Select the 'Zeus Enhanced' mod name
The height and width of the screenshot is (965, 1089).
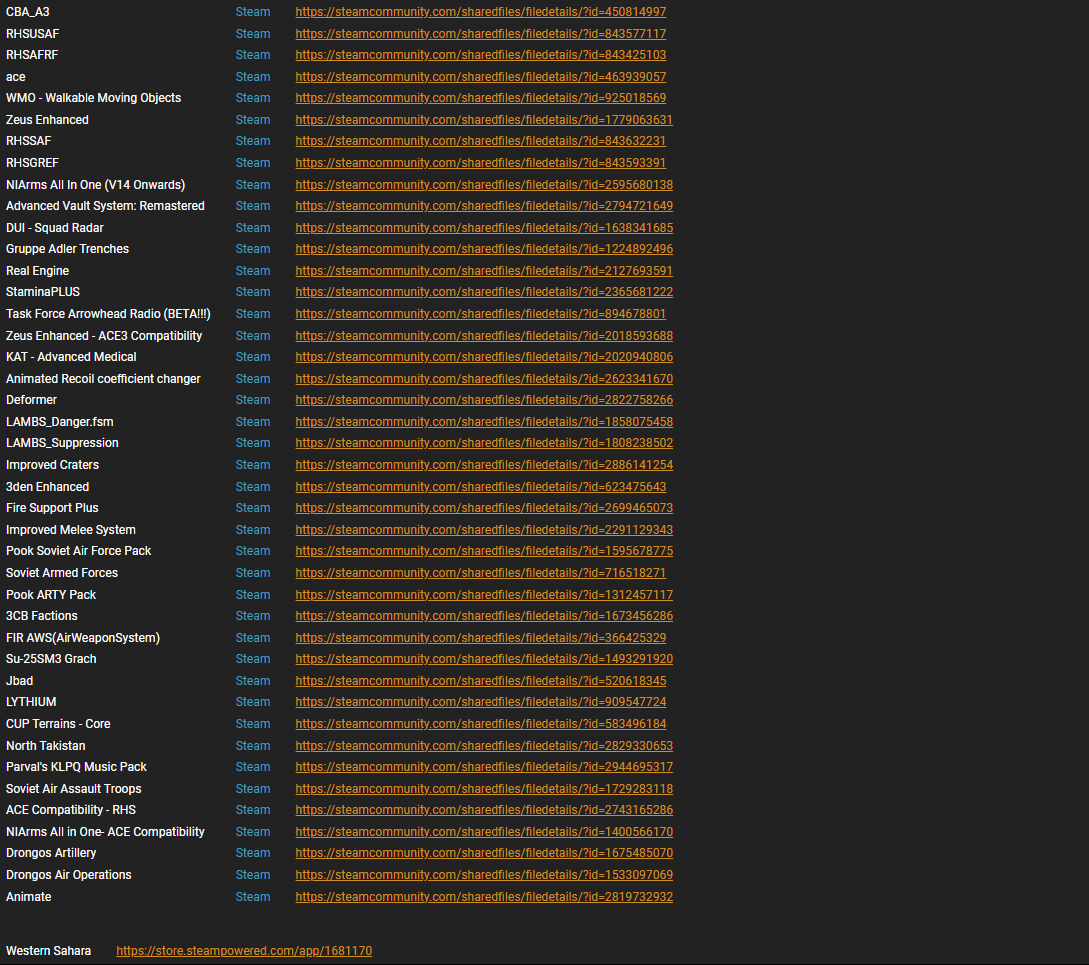pyautogui.click(x=47, y=119)
